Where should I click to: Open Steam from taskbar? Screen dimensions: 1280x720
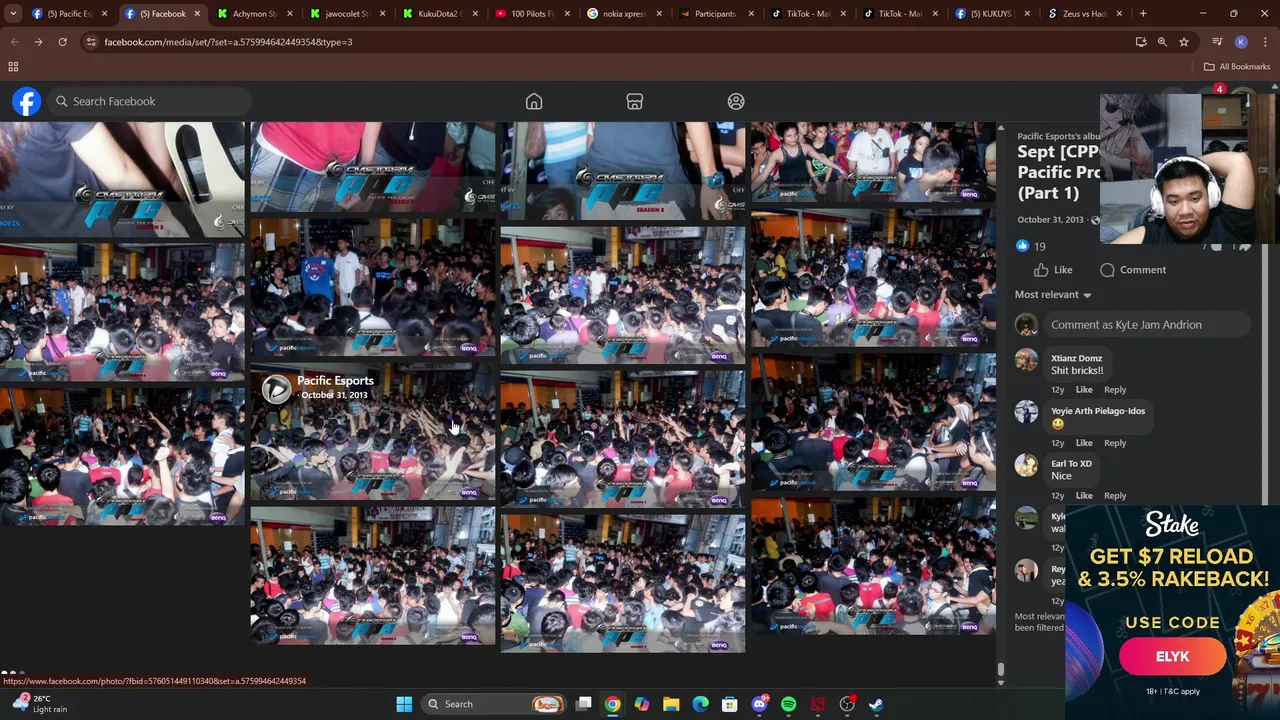(x=876, y=704)
